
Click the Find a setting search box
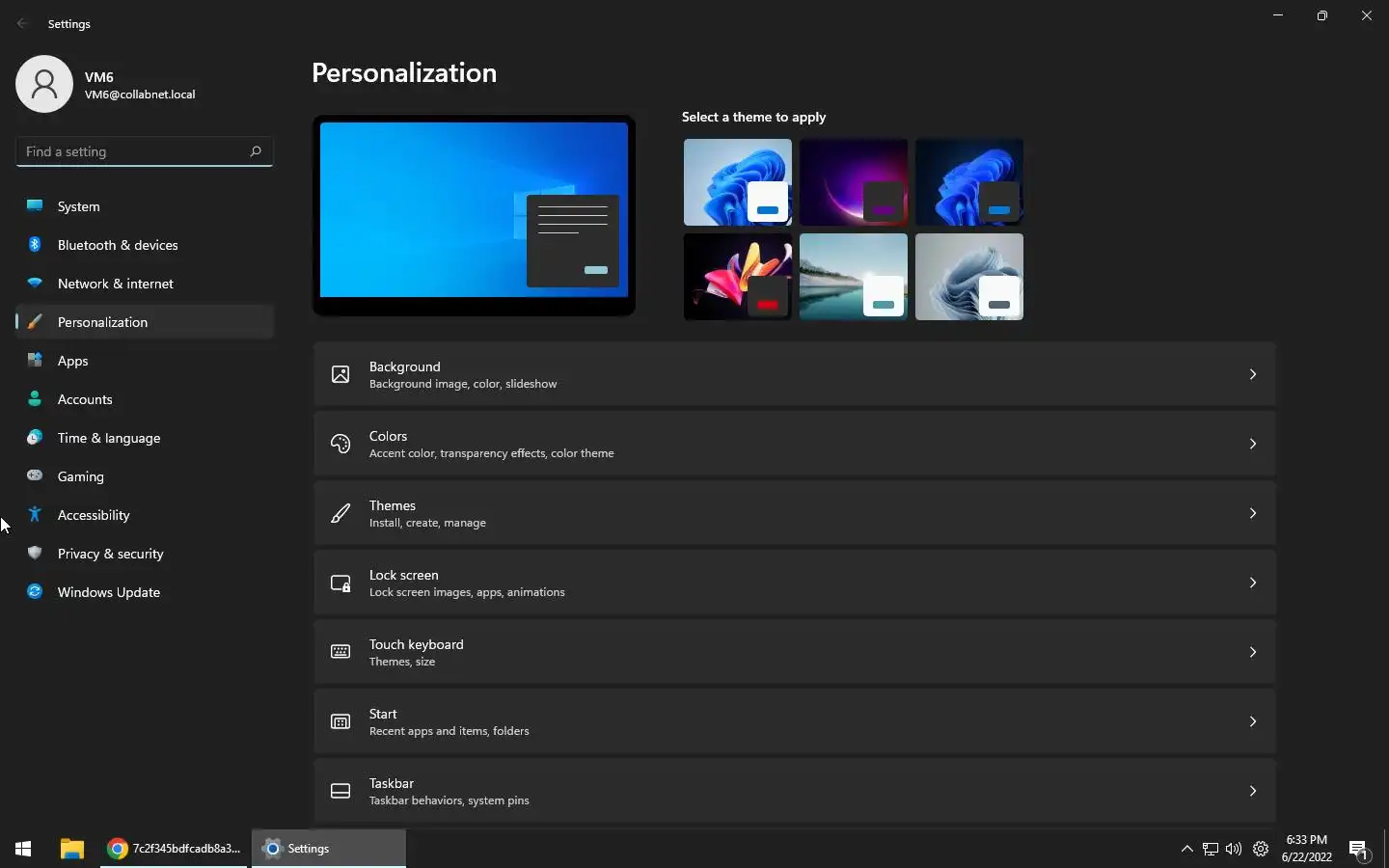click(145, 151)
